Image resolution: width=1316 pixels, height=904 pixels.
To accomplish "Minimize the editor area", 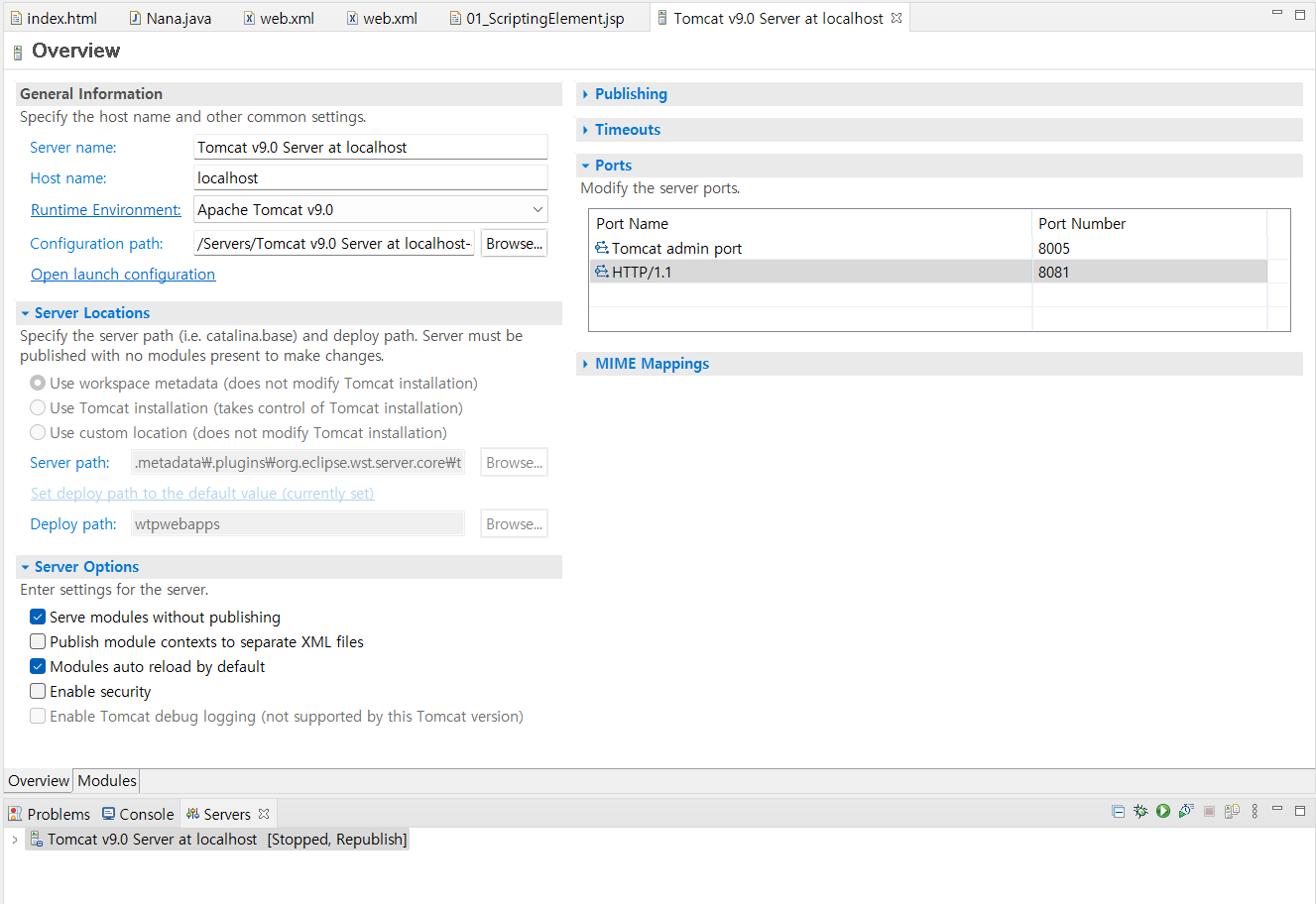I will coord(1277,13).
